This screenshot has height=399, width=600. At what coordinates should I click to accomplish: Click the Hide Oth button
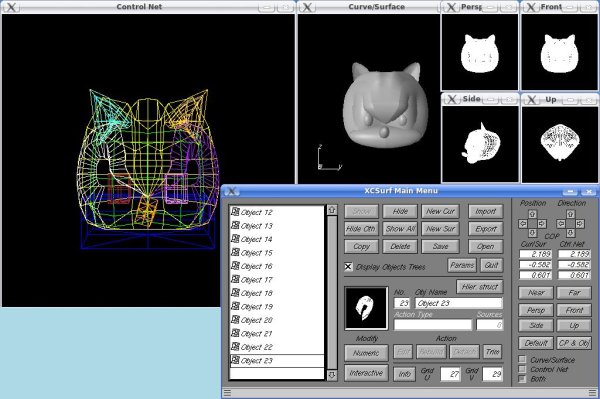[361, 229]
